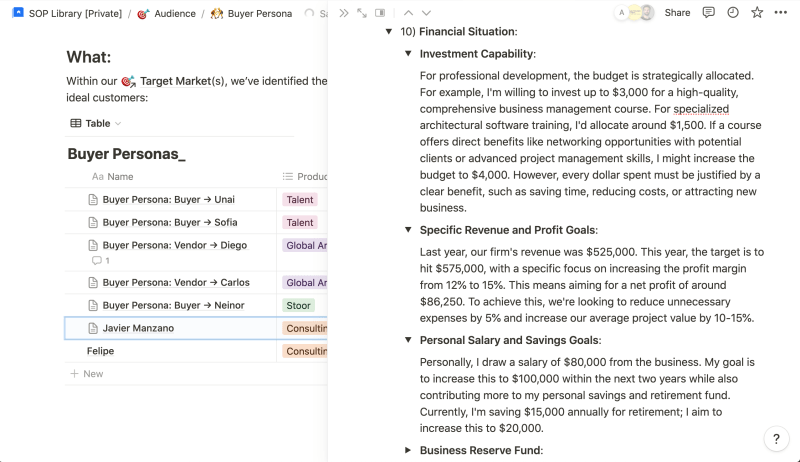
Task: Open page in full view arrows icon
Action: pyautogui.click(x=362, y=13)
